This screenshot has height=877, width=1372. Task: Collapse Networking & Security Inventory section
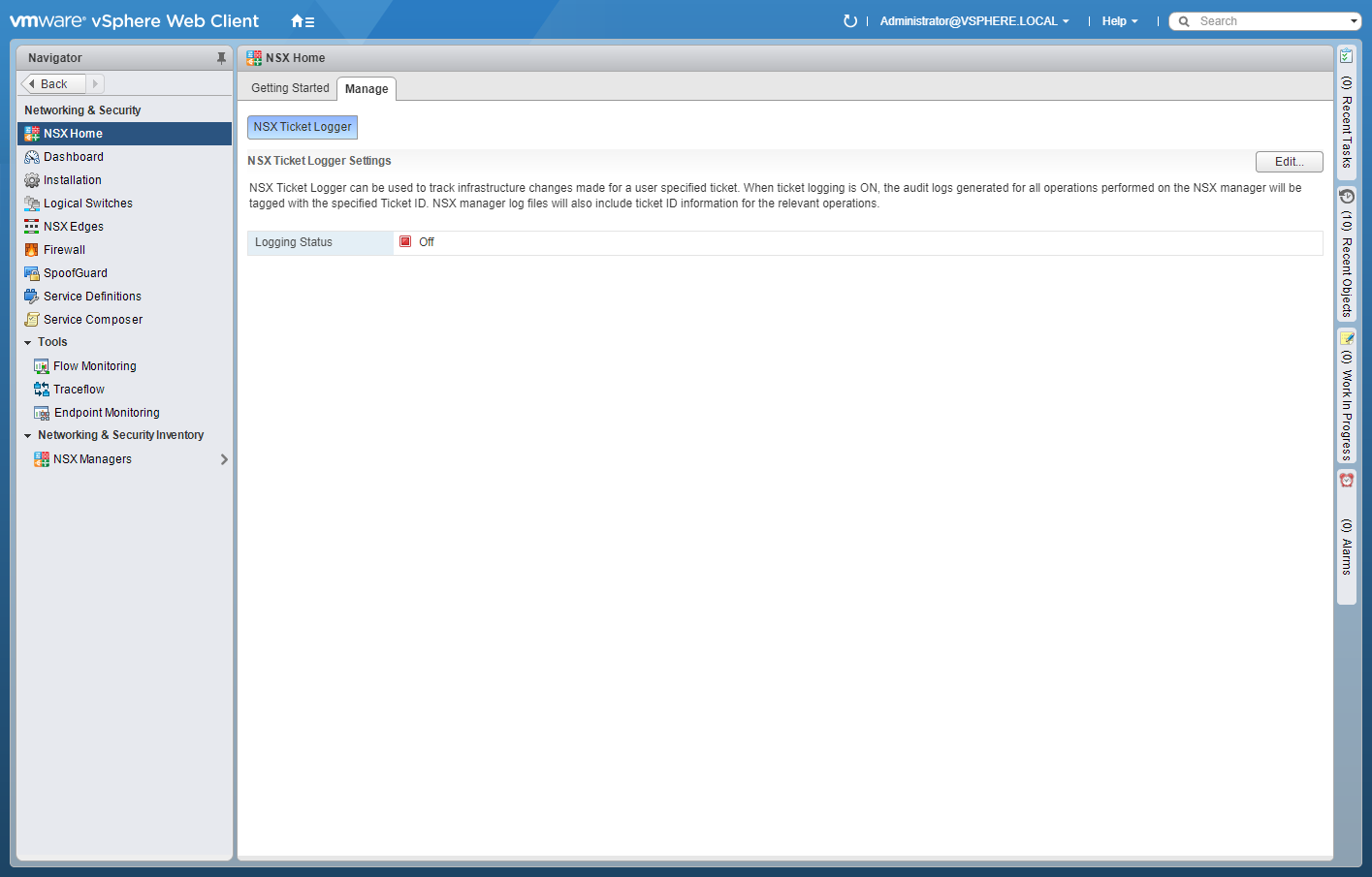point(28,436)
